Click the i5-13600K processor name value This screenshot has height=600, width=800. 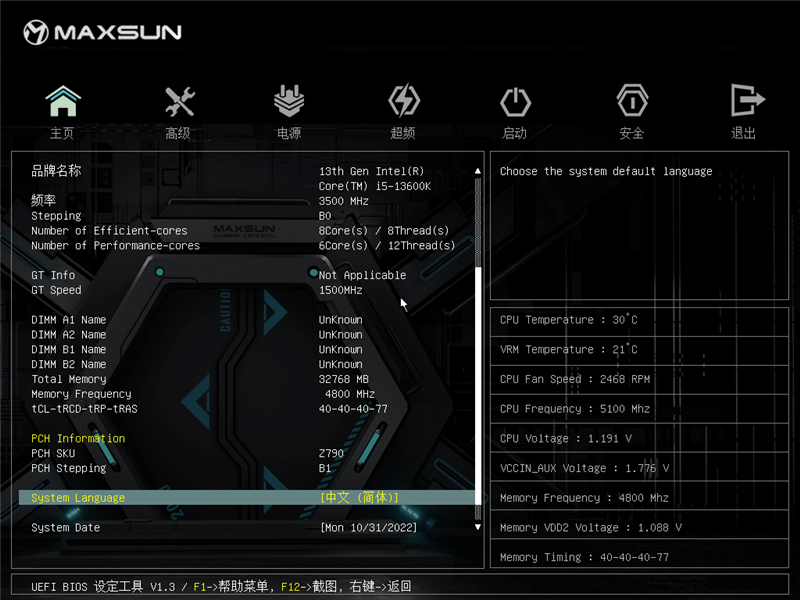pyautogui.click(x=375, y=179)
